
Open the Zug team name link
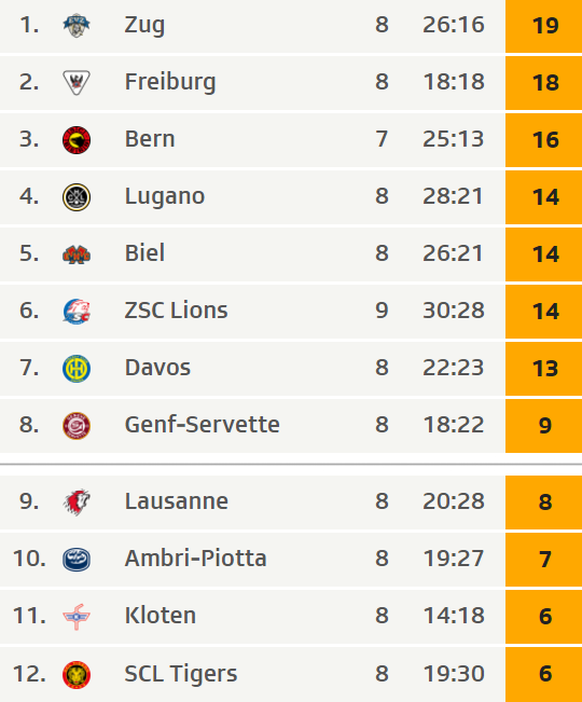[x=145, y=25]
